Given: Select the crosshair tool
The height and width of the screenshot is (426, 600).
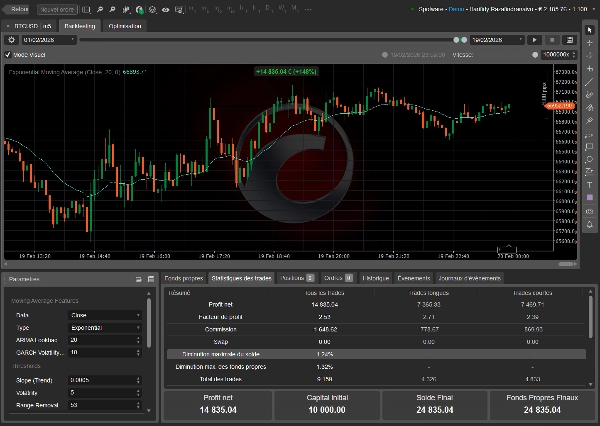Looking at the screenshot, I should 590,43.
